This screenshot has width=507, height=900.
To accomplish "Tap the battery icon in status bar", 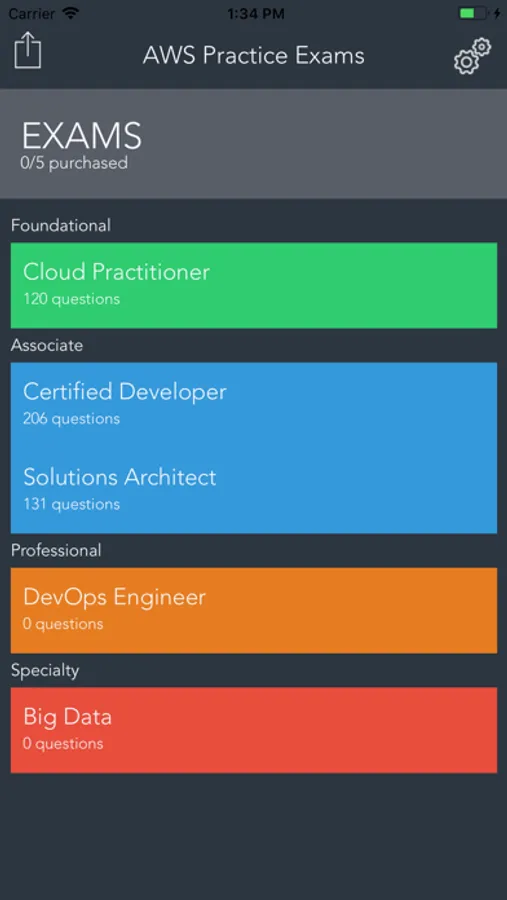I will click(475, 13).
